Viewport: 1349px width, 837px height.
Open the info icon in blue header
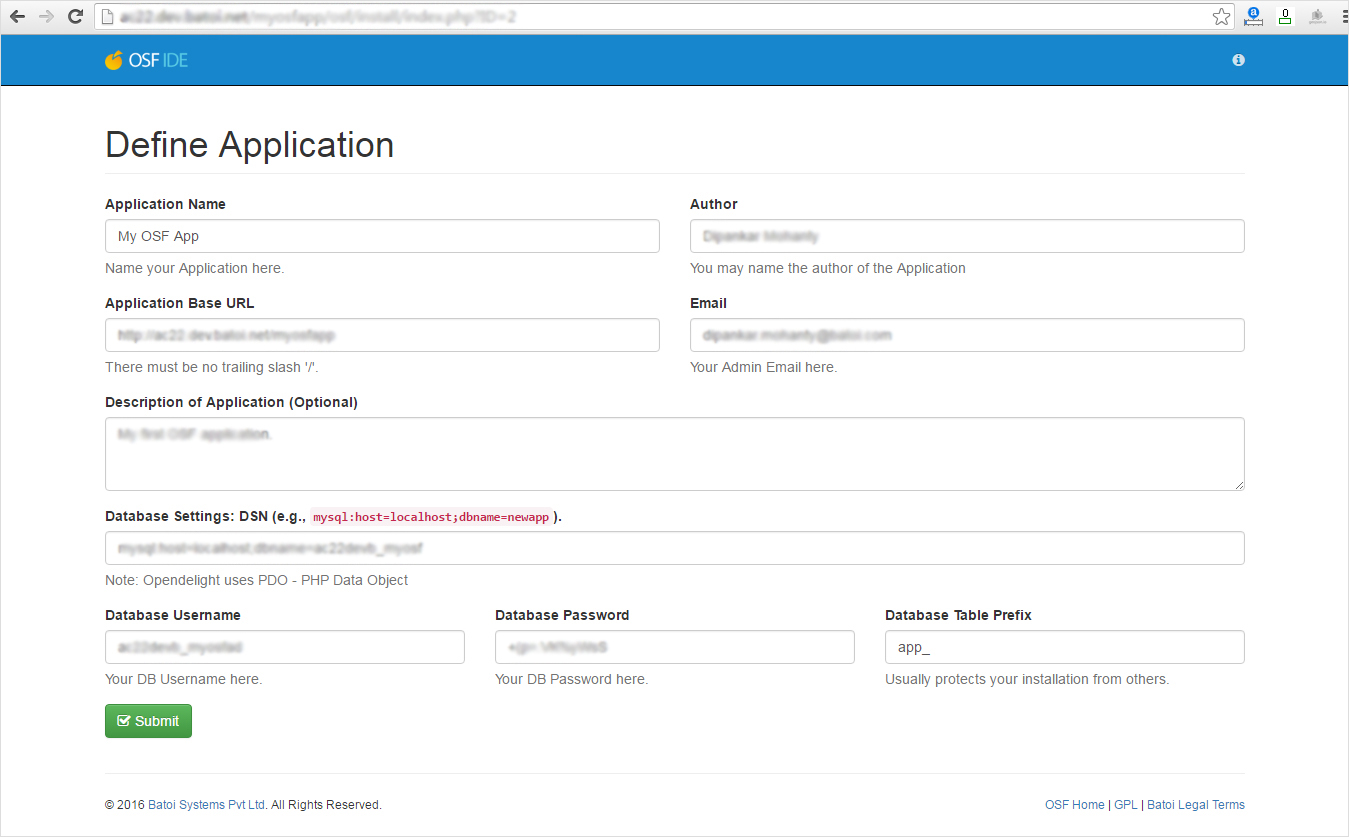coord(1238,60)
